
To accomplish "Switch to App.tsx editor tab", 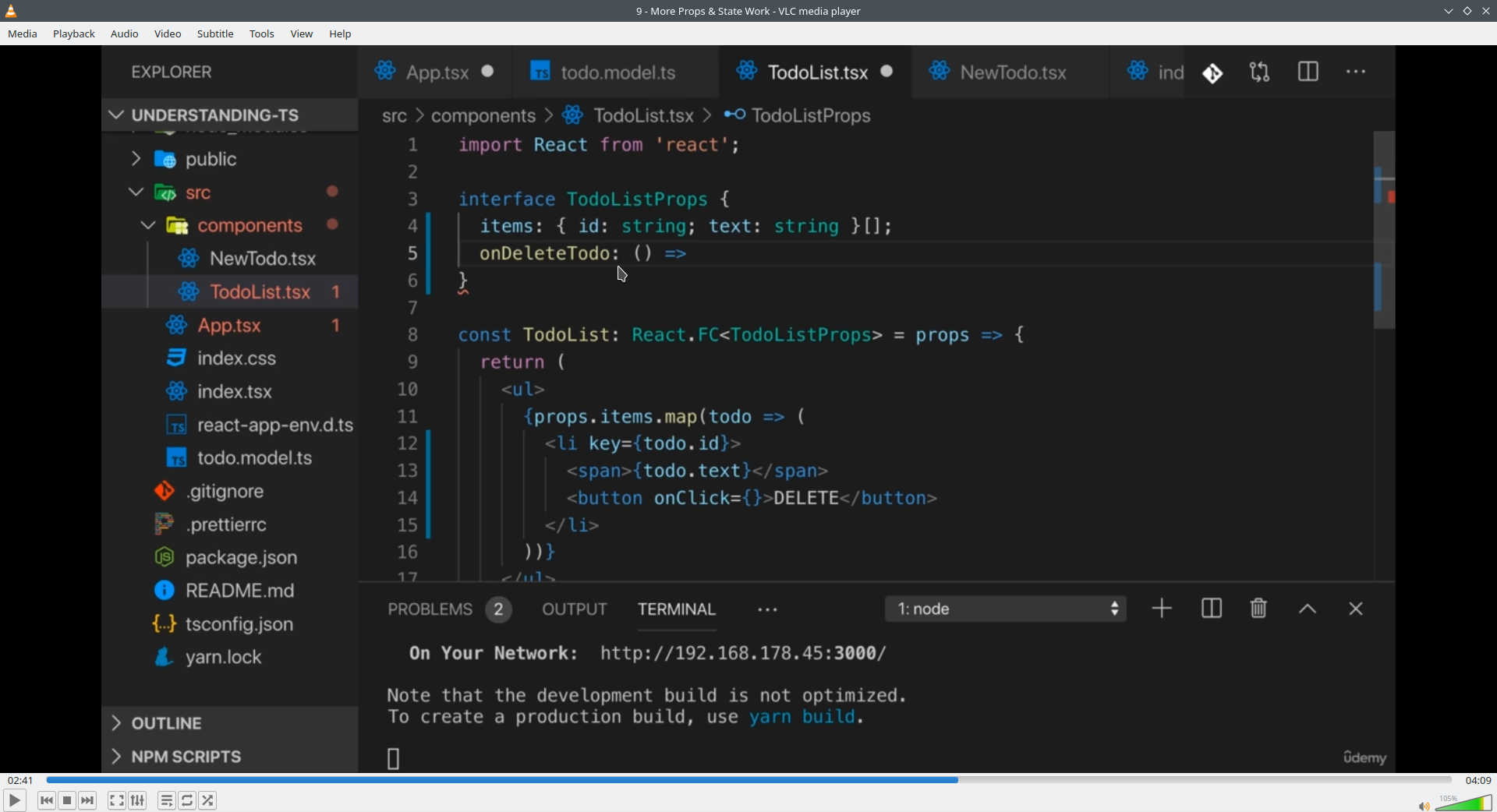I will pyautogui.click(x=434, y=72).
